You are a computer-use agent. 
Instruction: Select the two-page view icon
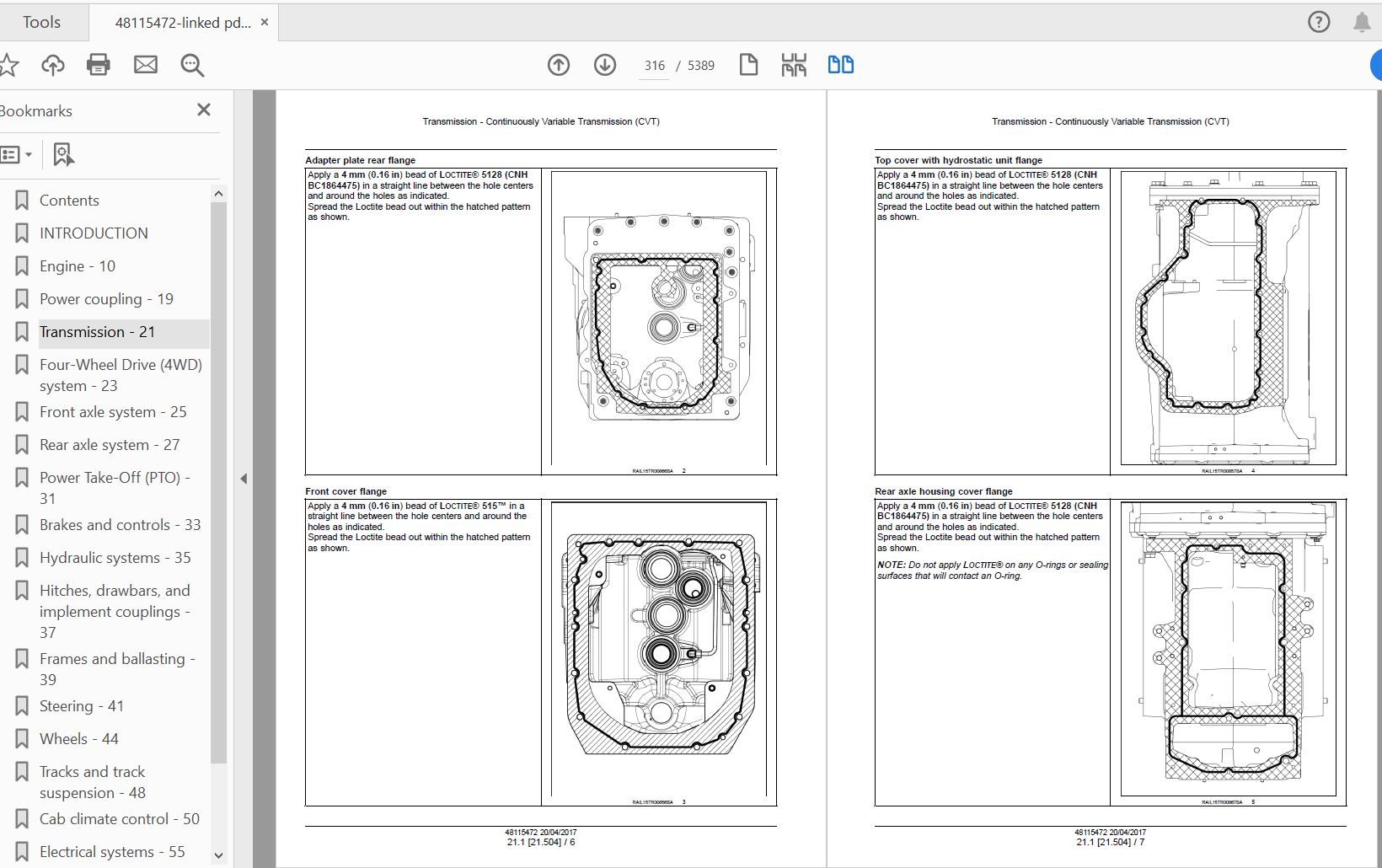[841, 65]
